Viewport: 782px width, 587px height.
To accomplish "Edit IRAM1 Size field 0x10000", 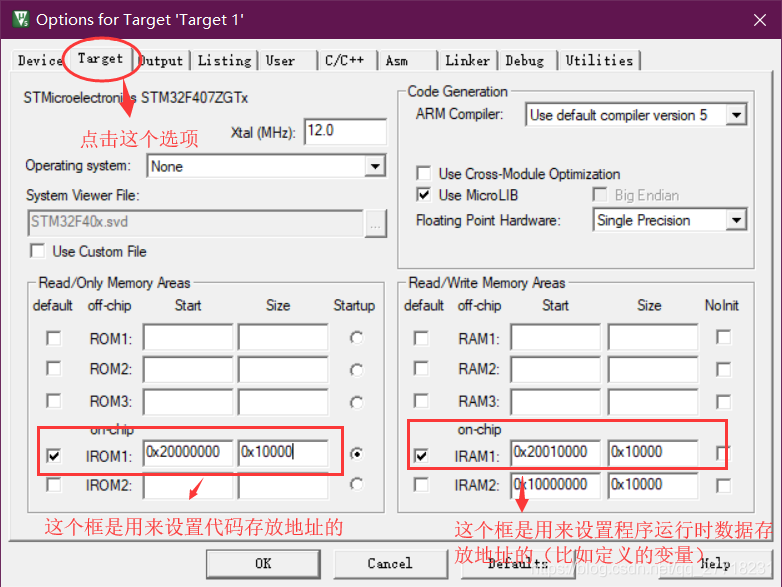I will [x=653, y=453].
